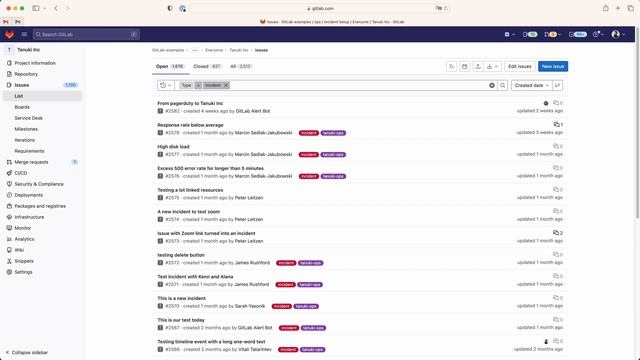
Task: Click the Deployments sidebar icon
Action: tap(9, 196)
